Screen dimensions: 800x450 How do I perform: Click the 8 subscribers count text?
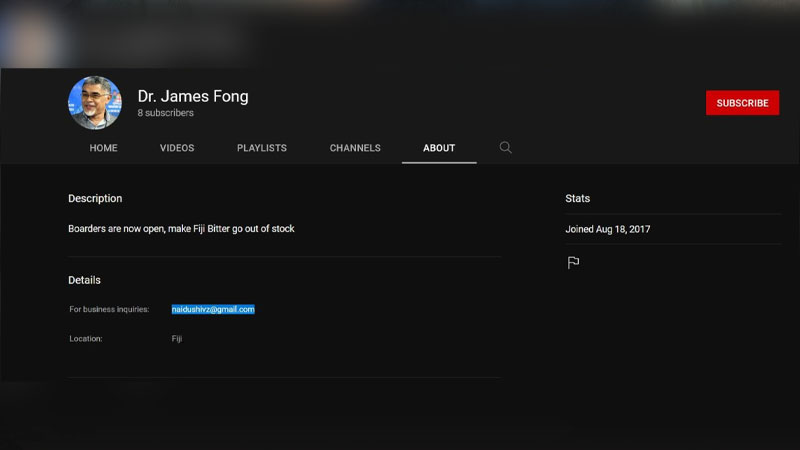coord(166,114)
